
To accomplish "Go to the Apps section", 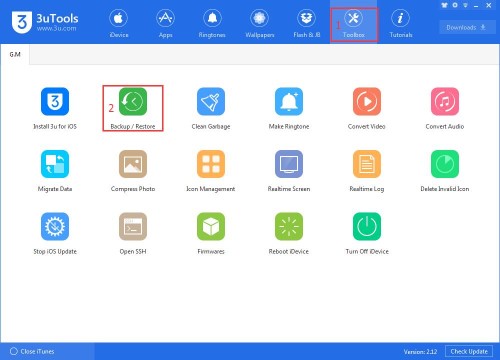I will [166, 23].
